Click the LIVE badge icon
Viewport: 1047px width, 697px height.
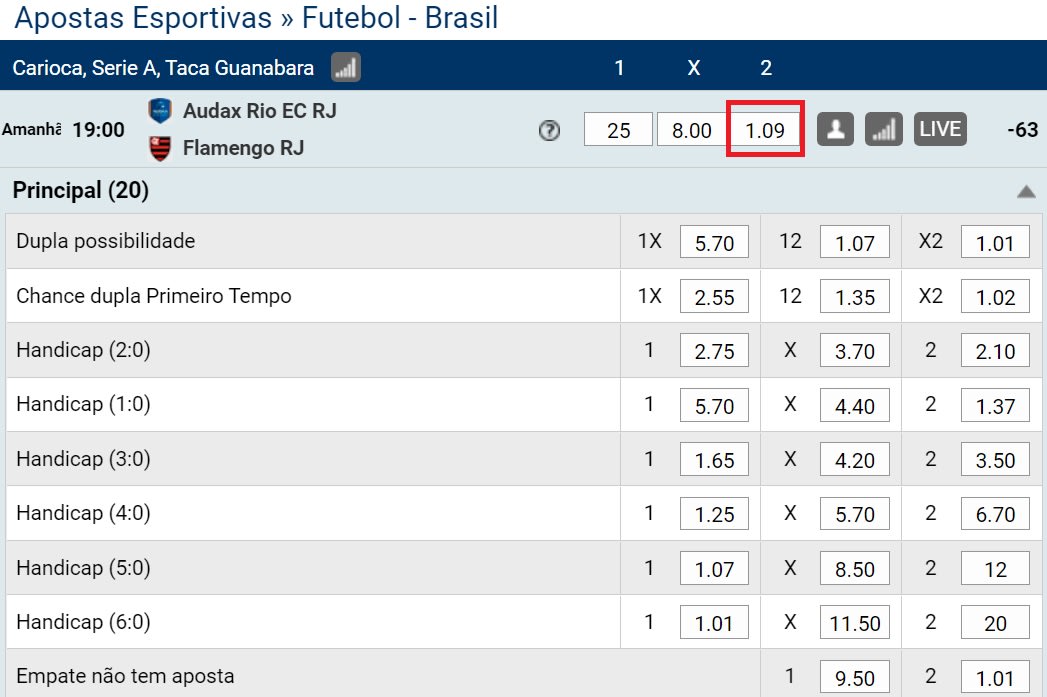[x=940, y=129]
